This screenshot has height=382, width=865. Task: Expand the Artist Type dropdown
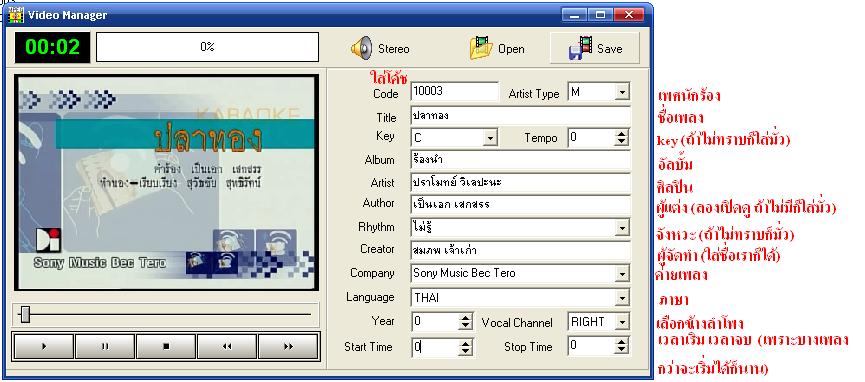tap(622, 92)
